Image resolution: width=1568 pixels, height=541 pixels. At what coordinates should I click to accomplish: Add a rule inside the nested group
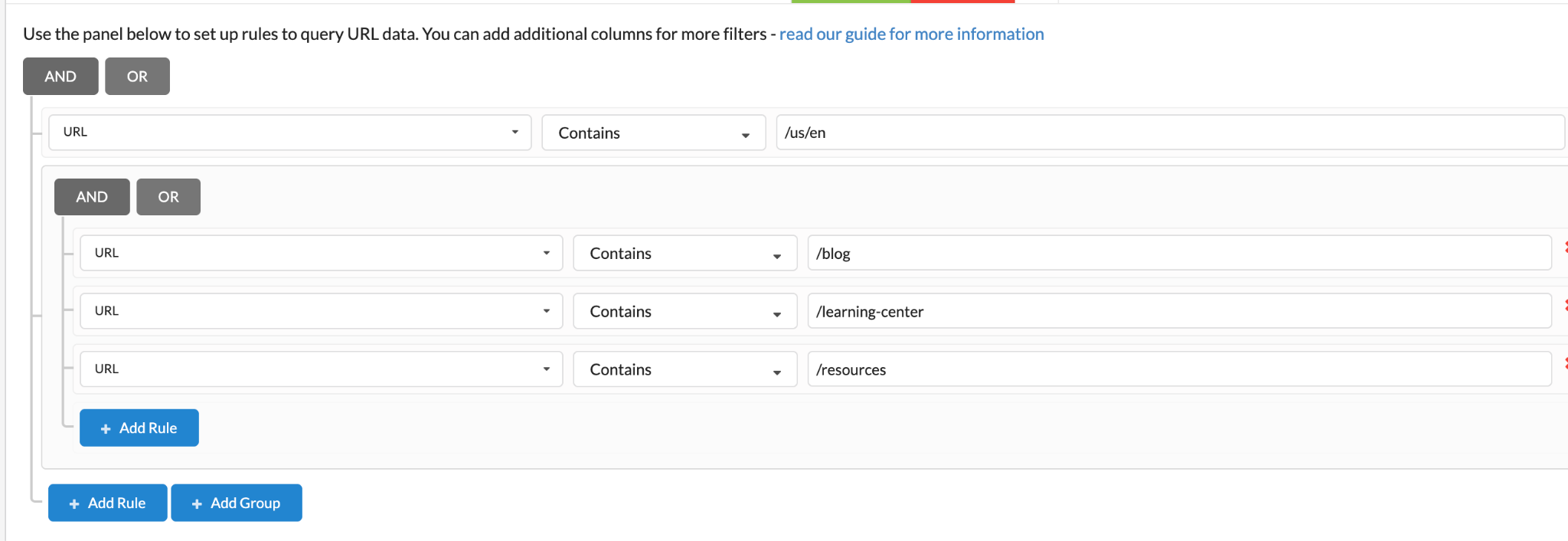[139, 428]
